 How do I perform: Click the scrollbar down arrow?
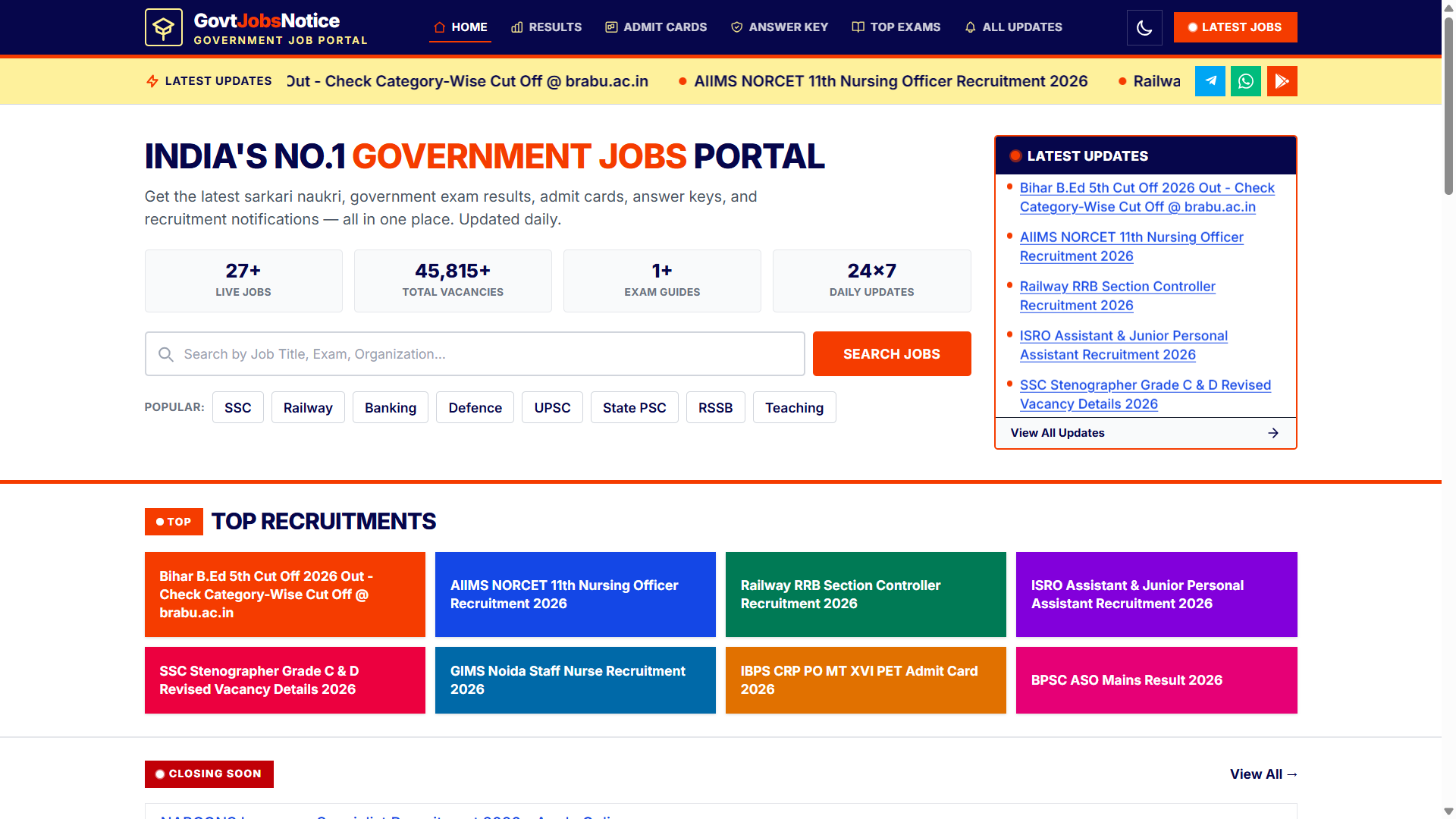(x=1448, y=811)
